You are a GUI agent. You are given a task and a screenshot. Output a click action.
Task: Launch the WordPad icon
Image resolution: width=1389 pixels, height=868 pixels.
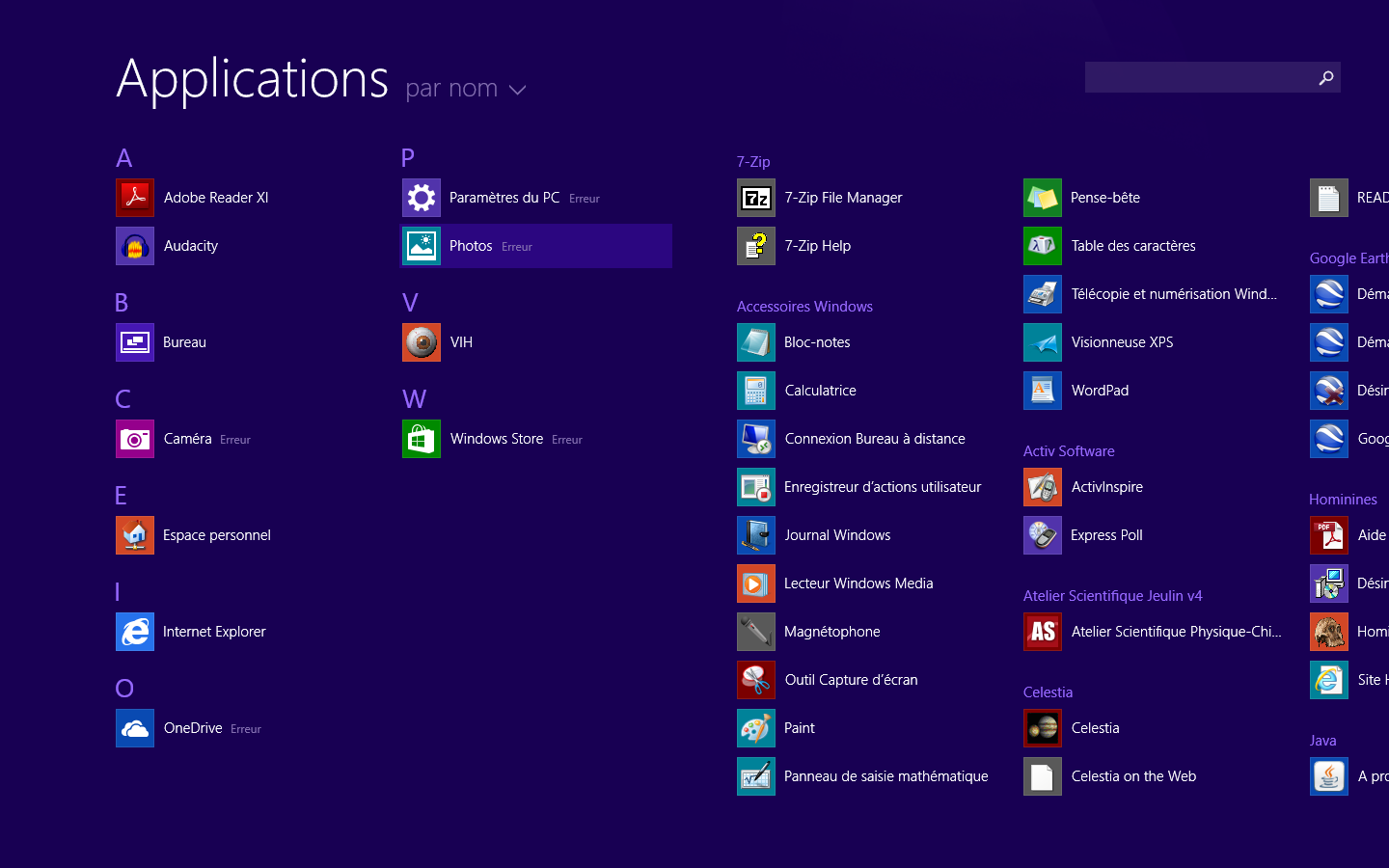(1043, 391)
